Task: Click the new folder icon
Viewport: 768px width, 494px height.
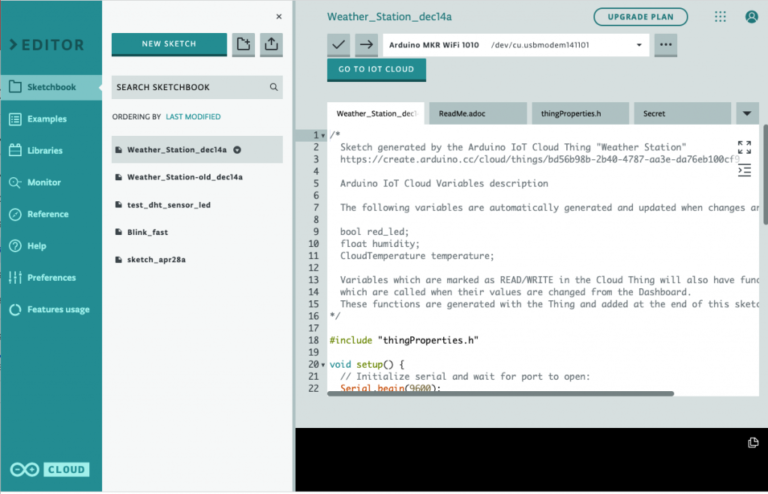Action: (x=243, y=44)
